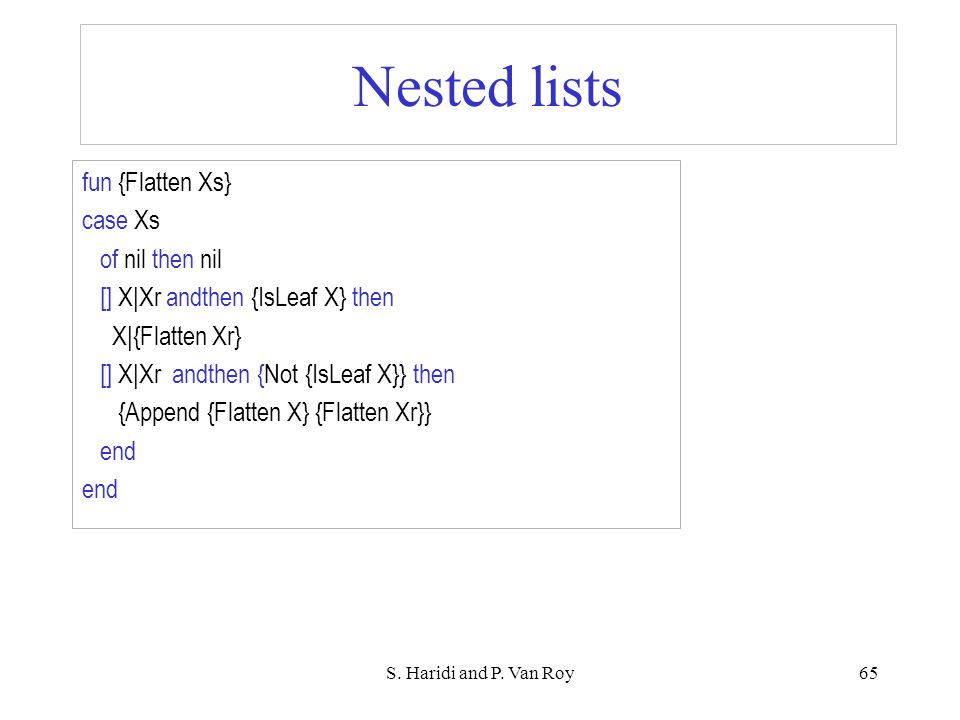
Task: Click the indented inner 'end' keyword
Action: (118, 451)
